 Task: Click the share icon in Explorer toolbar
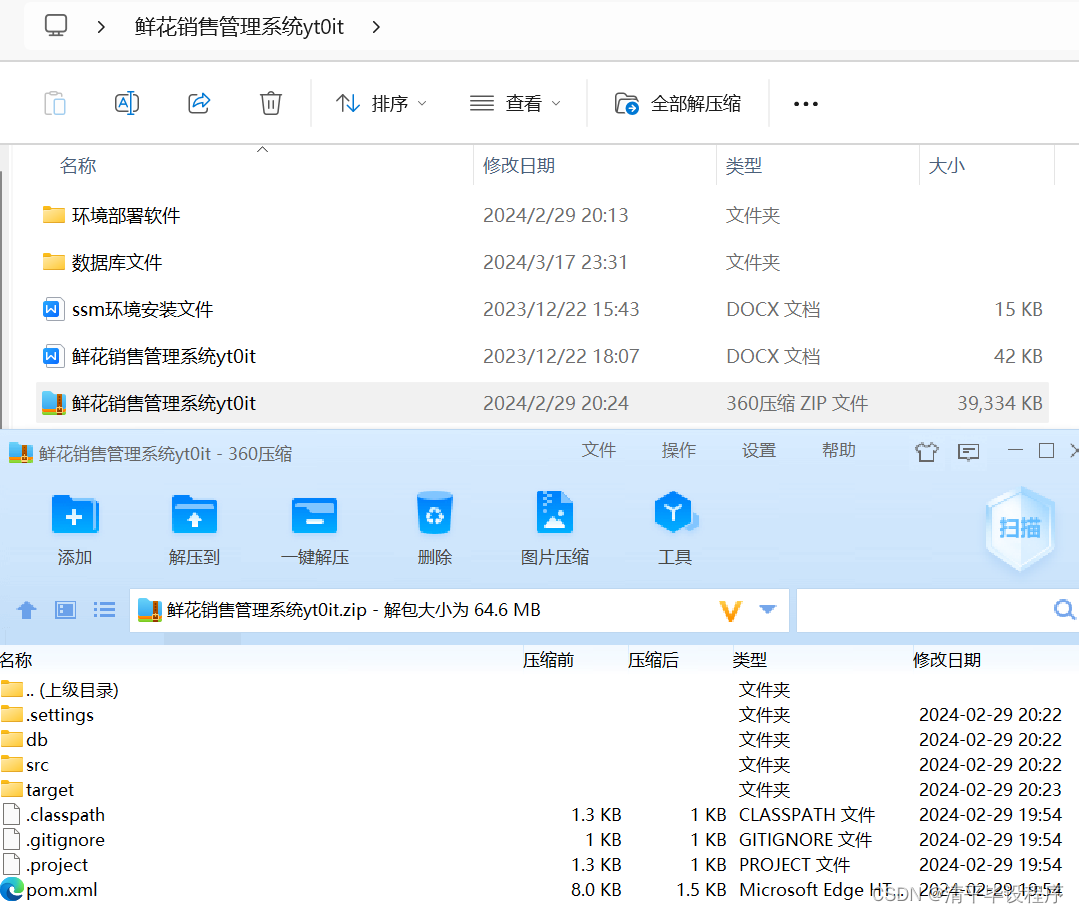coord(198,102)
